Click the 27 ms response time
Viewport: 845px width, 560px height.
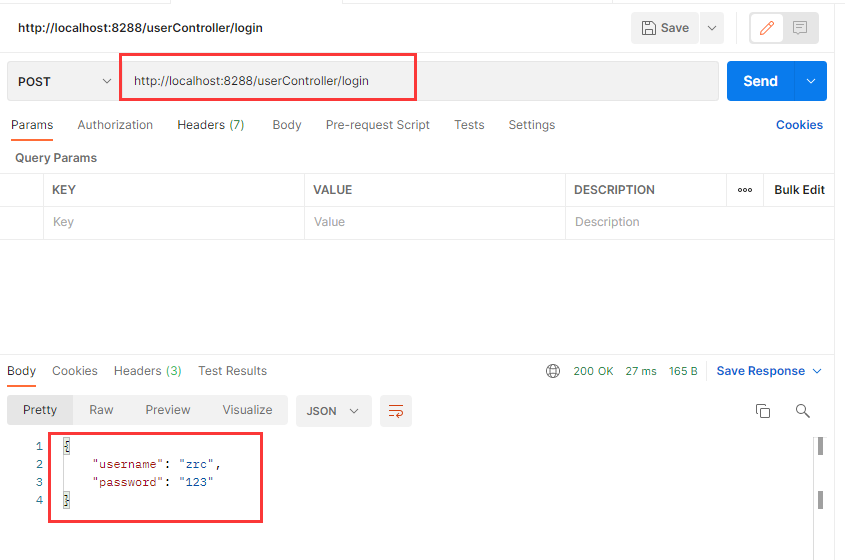(641, 371)
